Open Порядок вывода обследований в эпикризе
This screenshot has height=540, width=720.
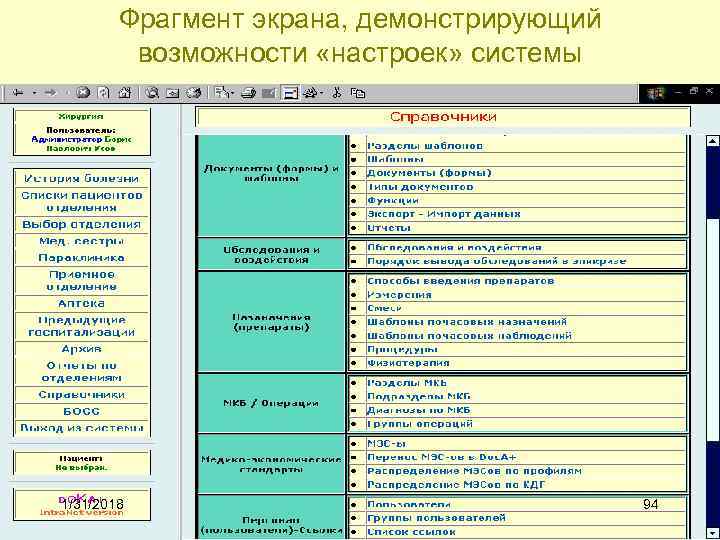pyautogui.click(x=496, y=261)
